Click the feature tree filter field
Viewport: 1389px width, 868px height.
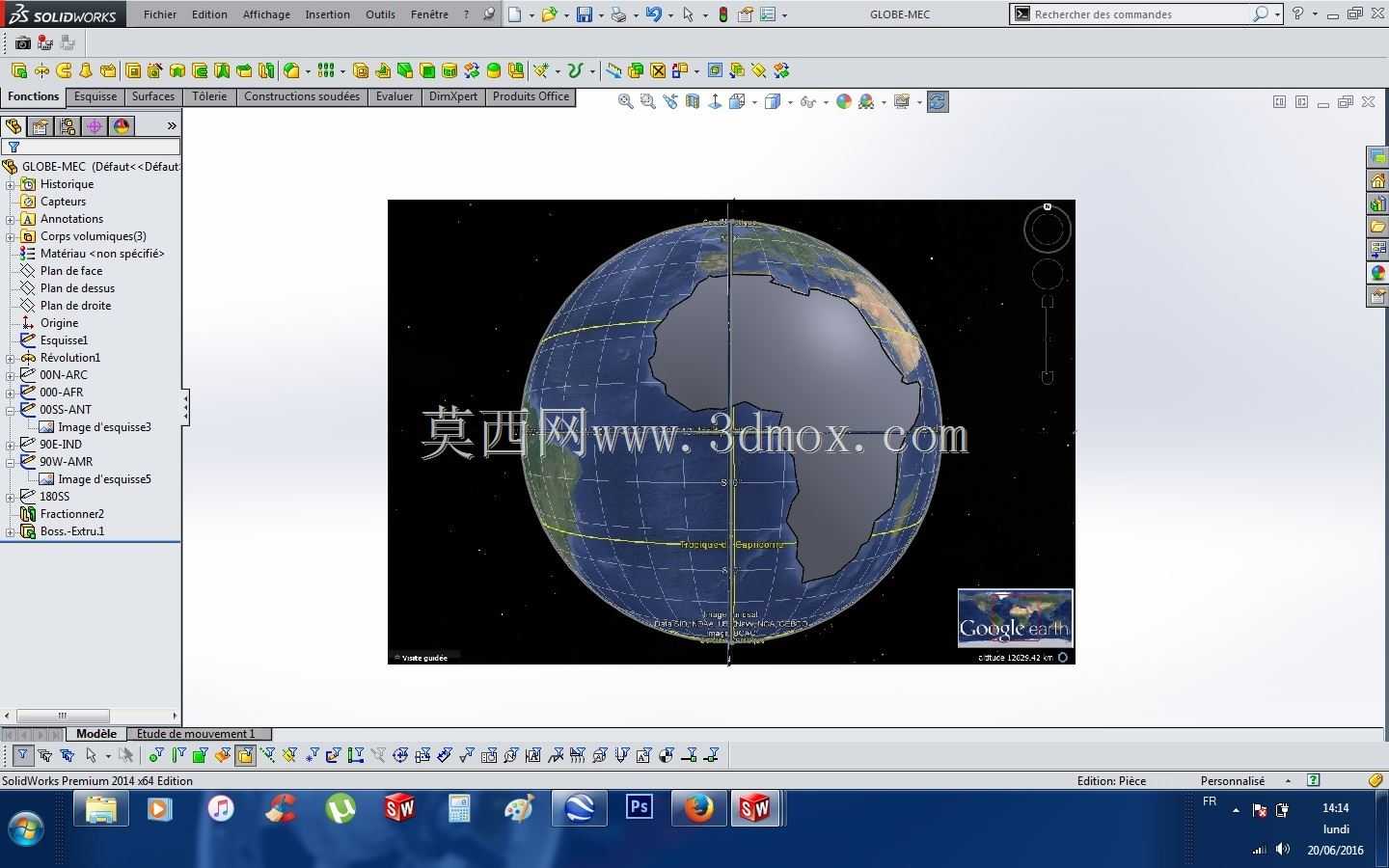coord(91,147)
